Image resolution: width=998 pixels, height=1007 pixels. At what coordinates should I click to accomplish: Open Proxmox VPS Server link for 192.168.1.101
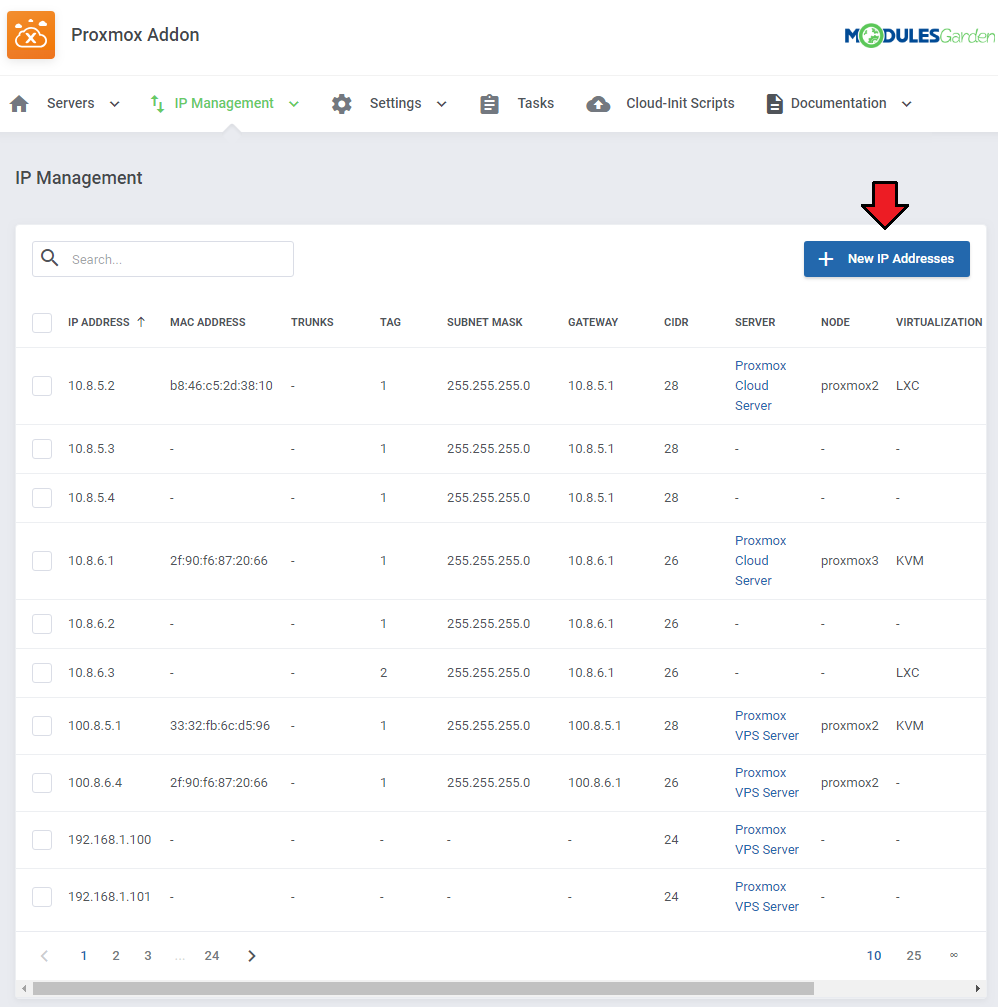point(767,897)
